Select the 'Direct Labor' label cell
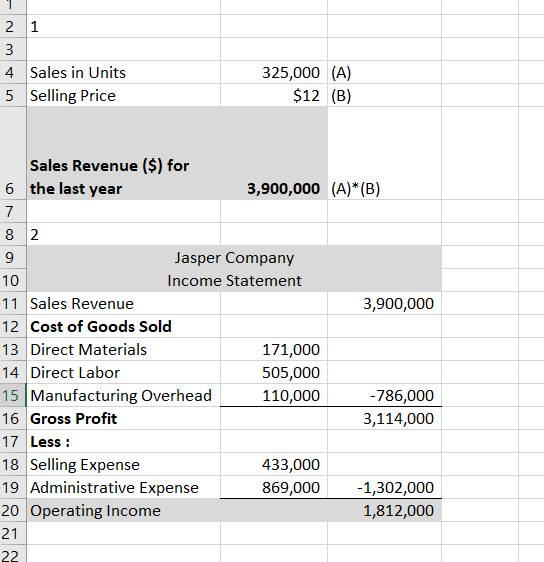 [x=124, y=372]
